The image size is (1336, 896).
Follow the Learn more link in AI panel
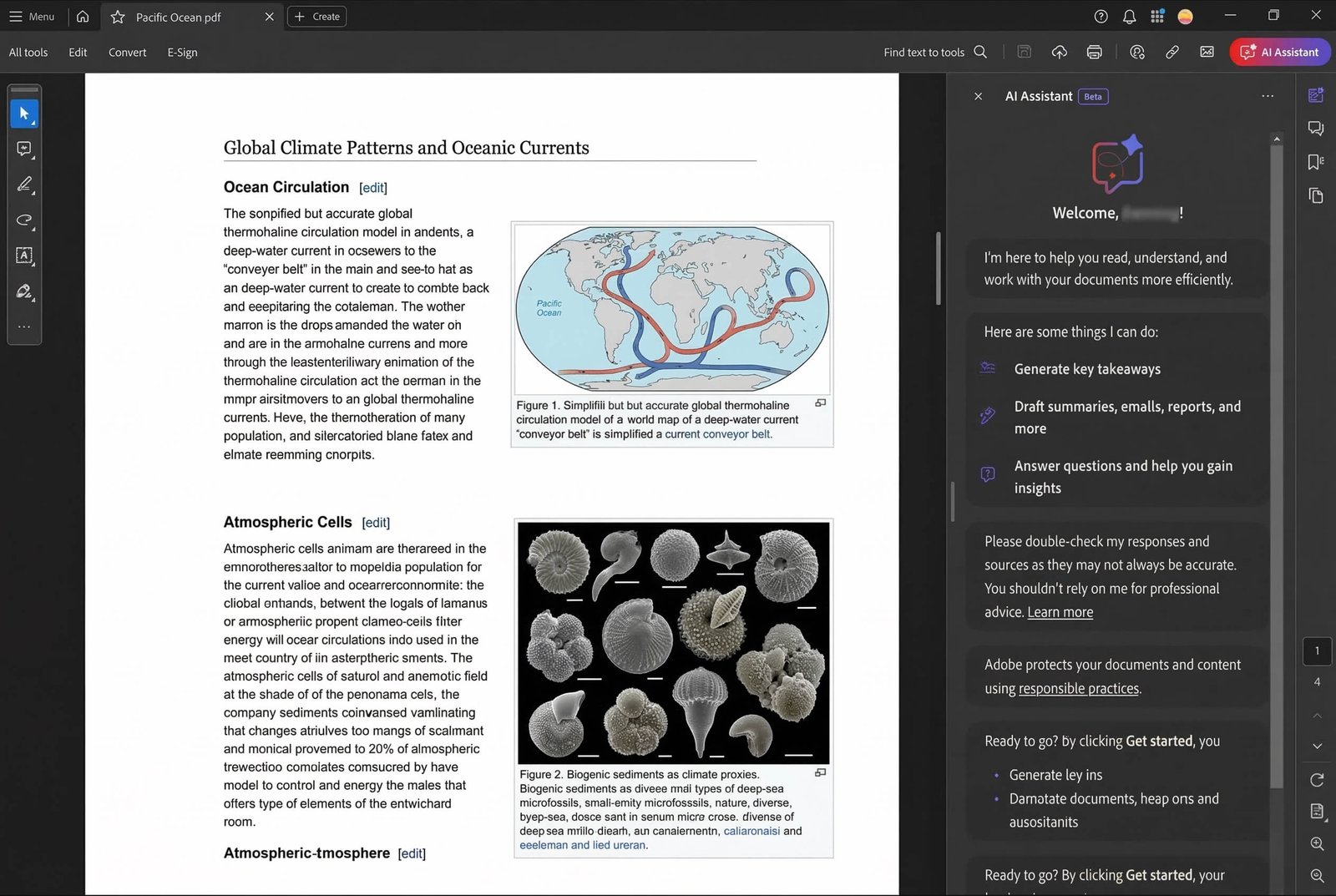[1060, 612]
